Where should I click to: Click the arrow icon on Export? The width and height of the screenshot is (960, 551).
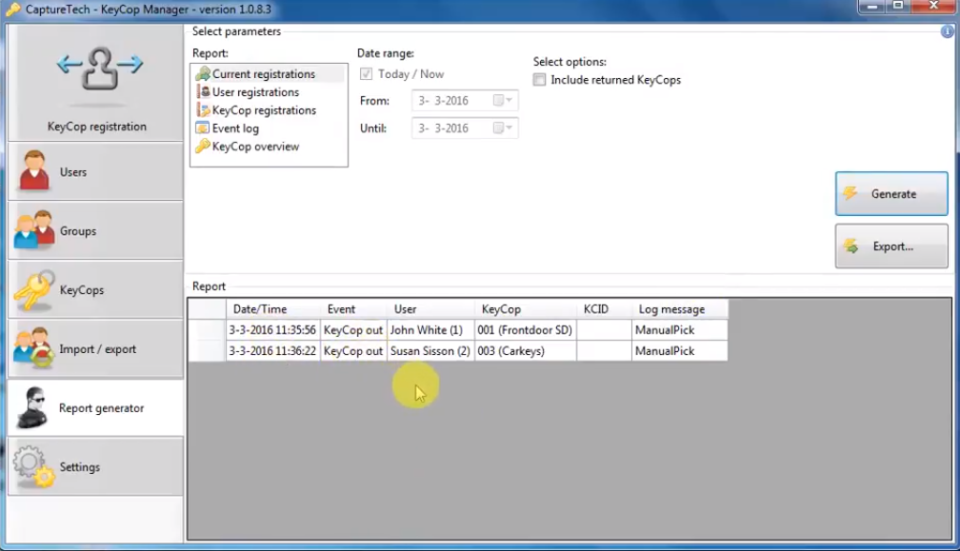[x=850, y=246]
